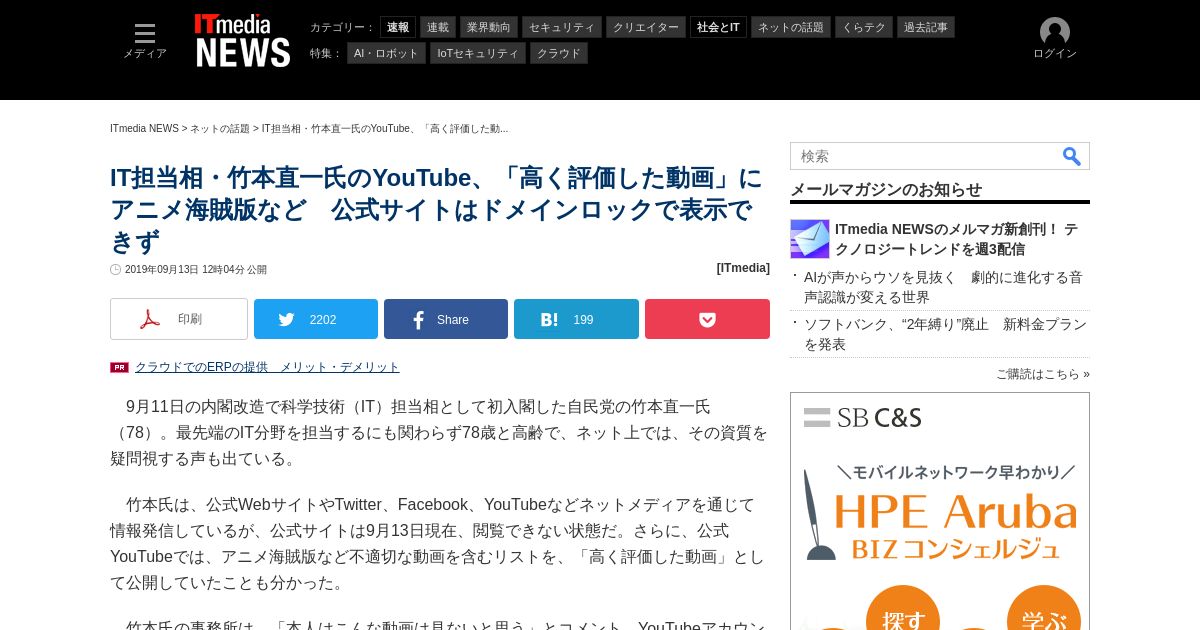Click the ITmedia NEWS breadcrumb link

(x=144, y=129)
